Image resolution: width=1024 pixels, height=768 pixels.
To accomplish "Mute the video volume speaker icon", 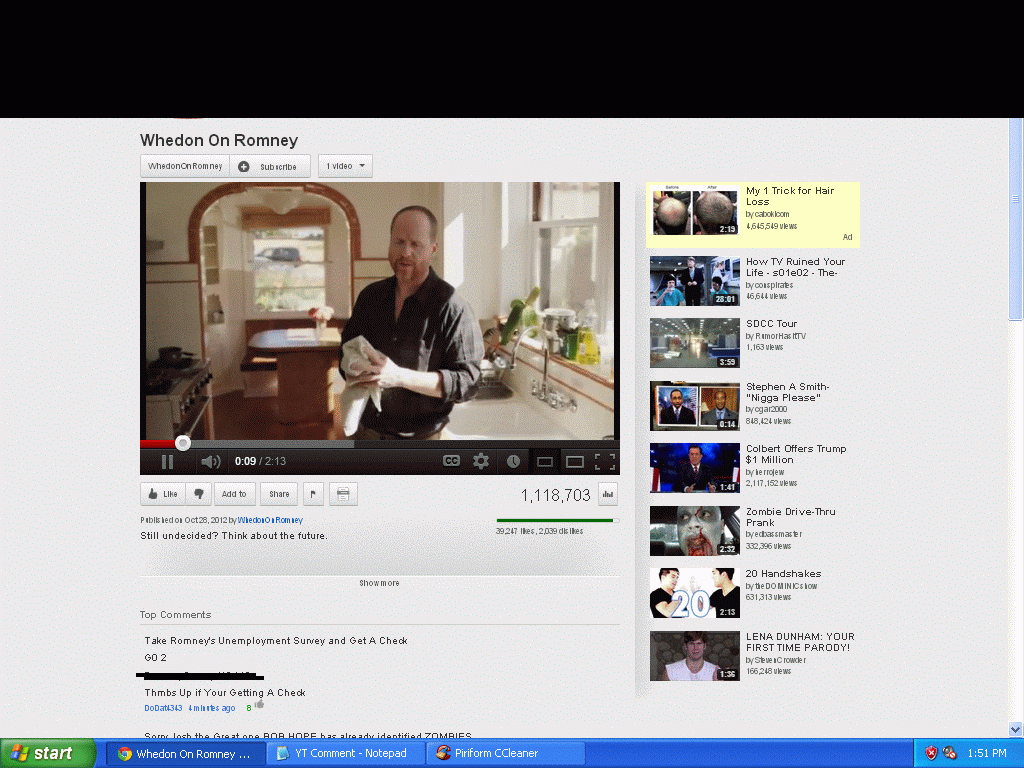I will coord(210,462).
